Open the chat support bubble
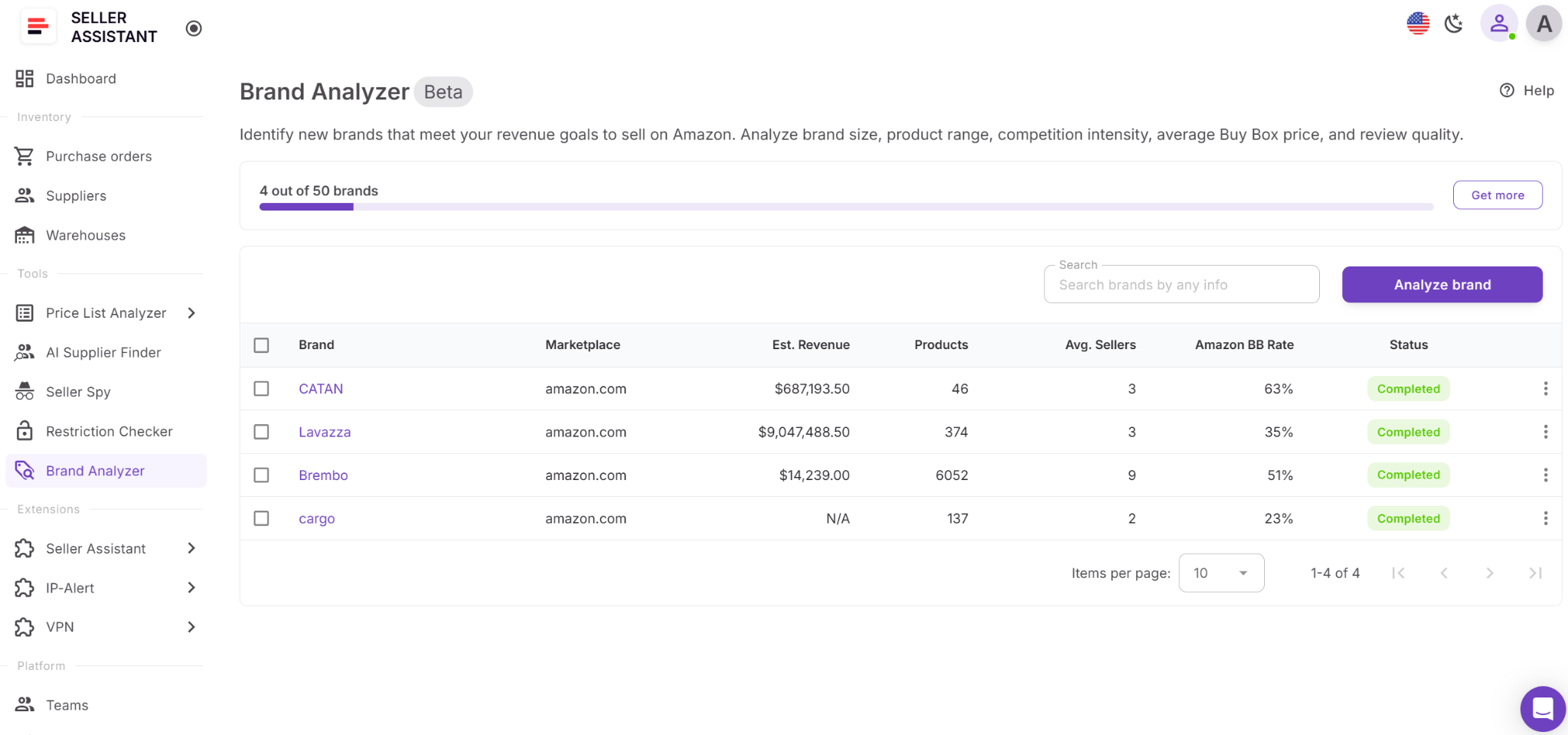This screenshot has width=1568, height=735. tap(1541, 708)
